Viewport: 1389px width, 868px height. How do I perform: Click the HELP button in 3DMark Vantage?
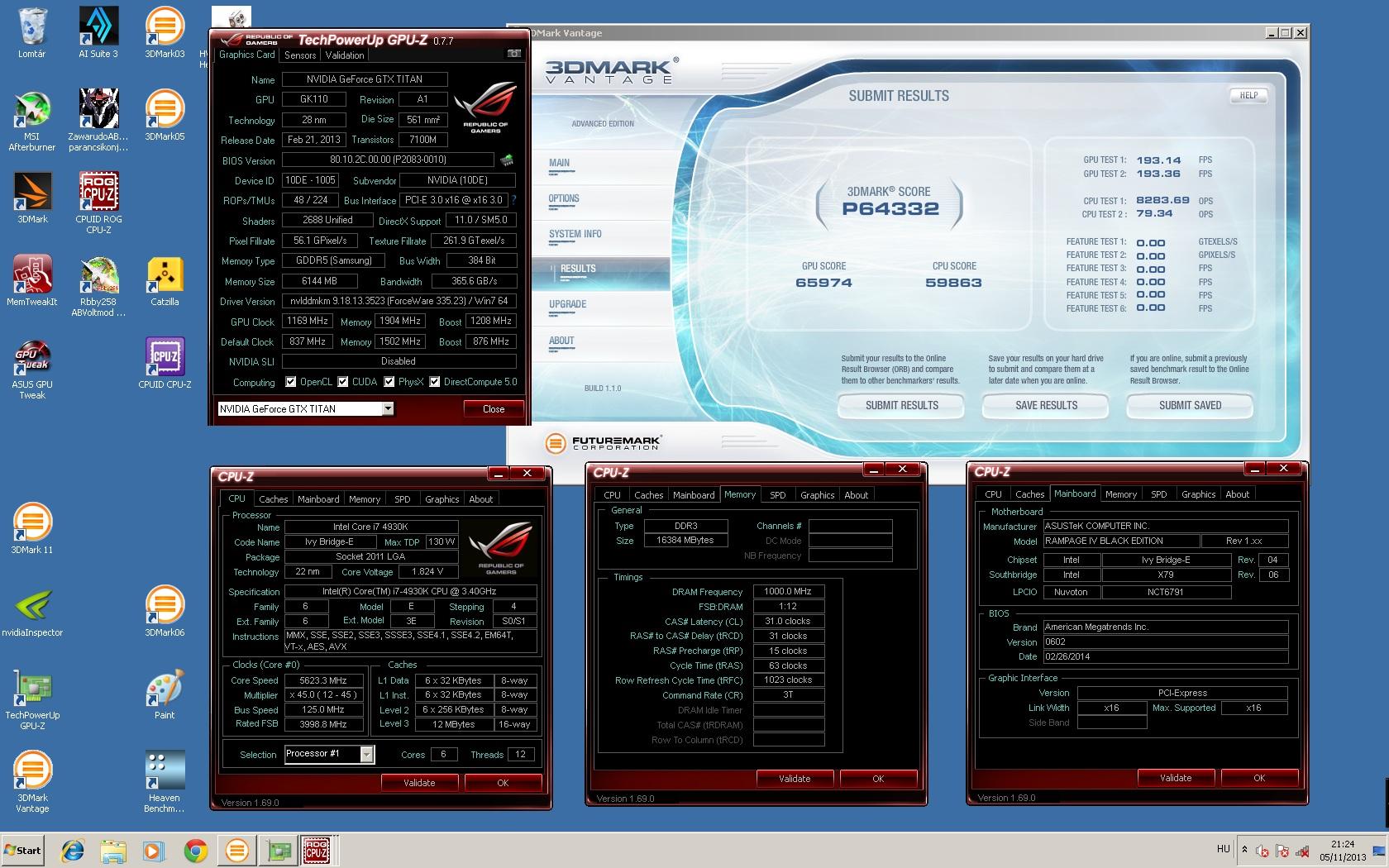[1248, 95]
